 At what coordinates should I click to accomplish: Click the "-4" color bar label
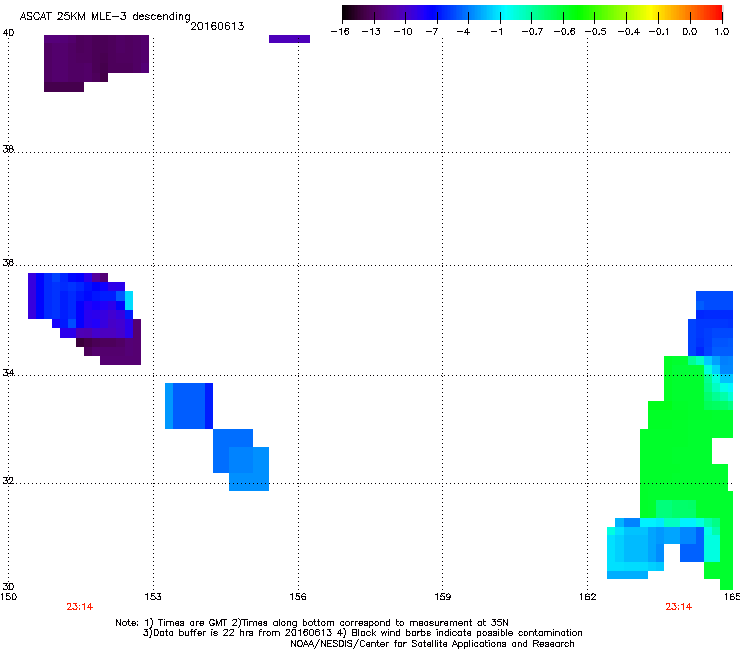pos(463,32)
